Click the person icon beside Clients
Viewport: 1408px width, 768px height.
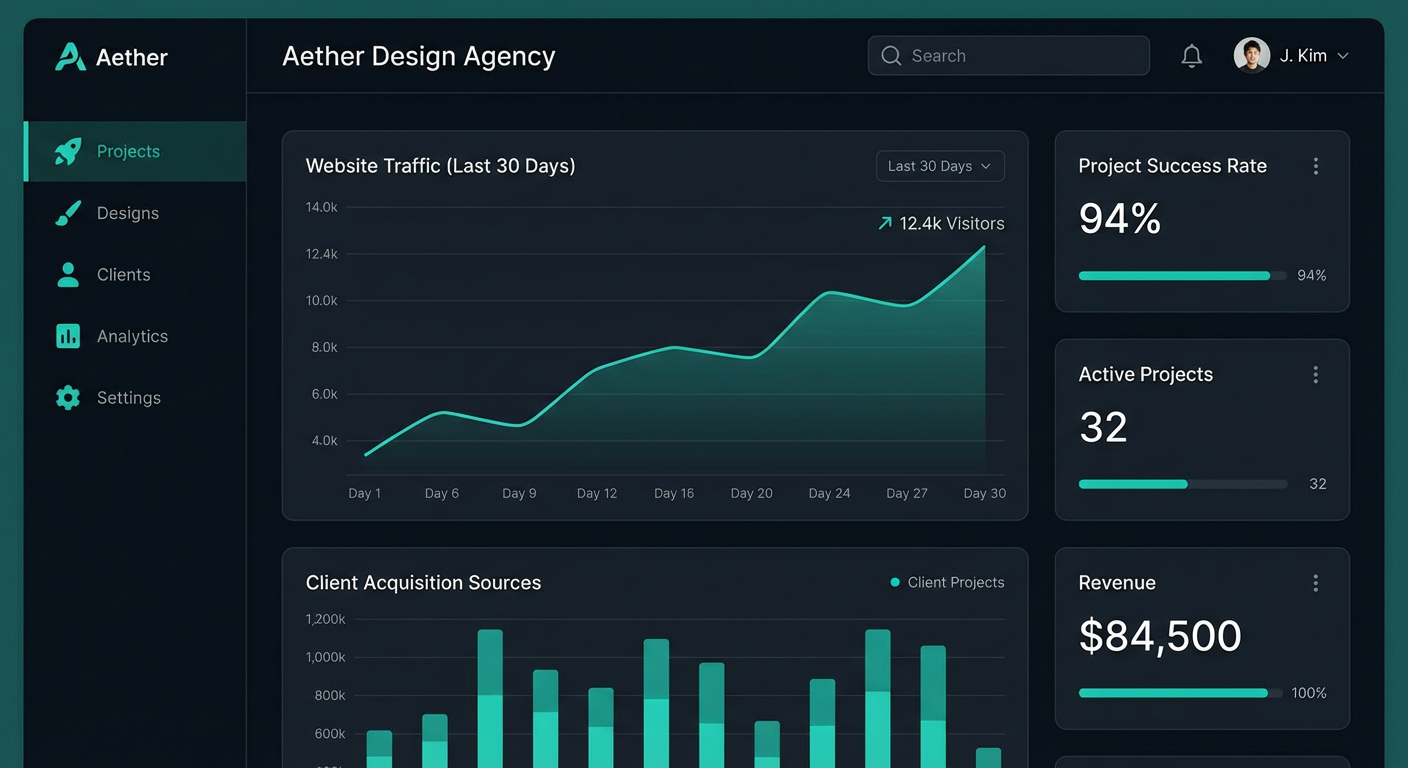(68, 275)
